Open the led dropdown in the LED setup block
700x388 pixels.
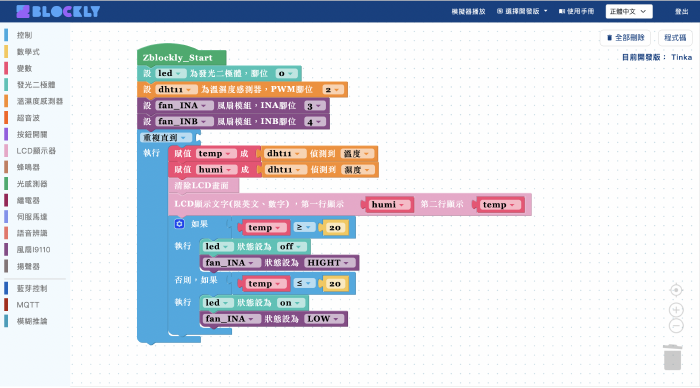click(170, 73)
